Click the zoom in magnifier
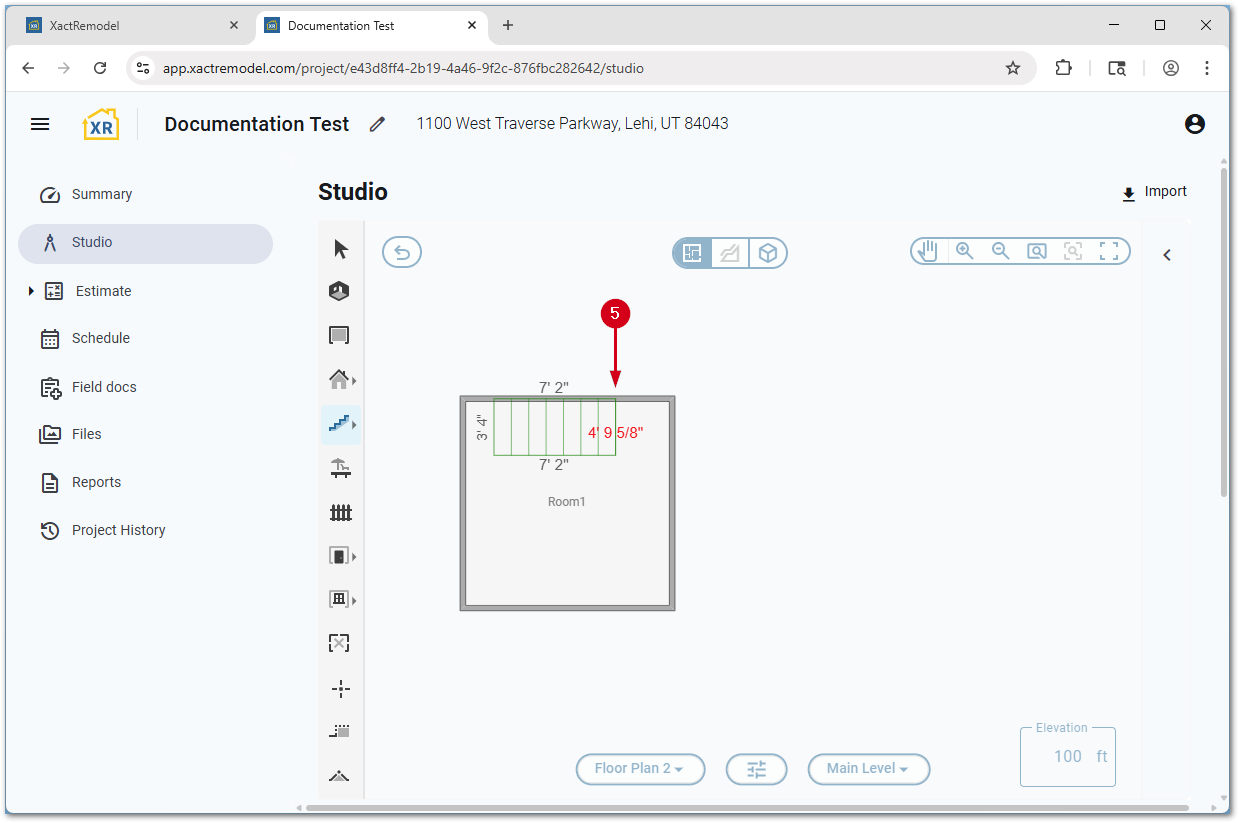Viewport: 1239px width, 823px height. tap(965, 251)
